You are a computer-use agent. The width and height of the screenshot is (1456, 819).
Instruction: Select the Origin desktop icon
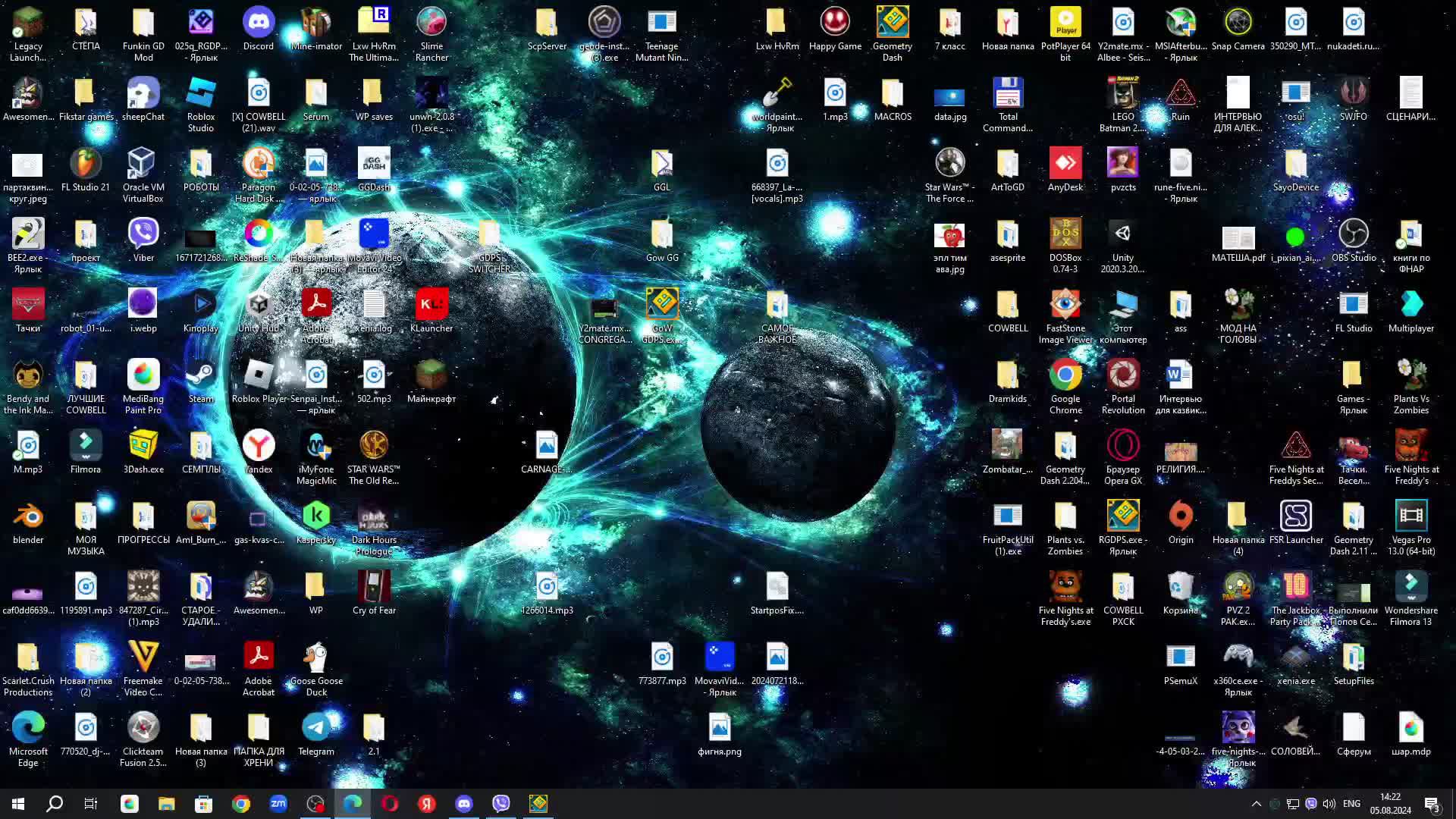pyautogui.click(x=1180, y=517)
